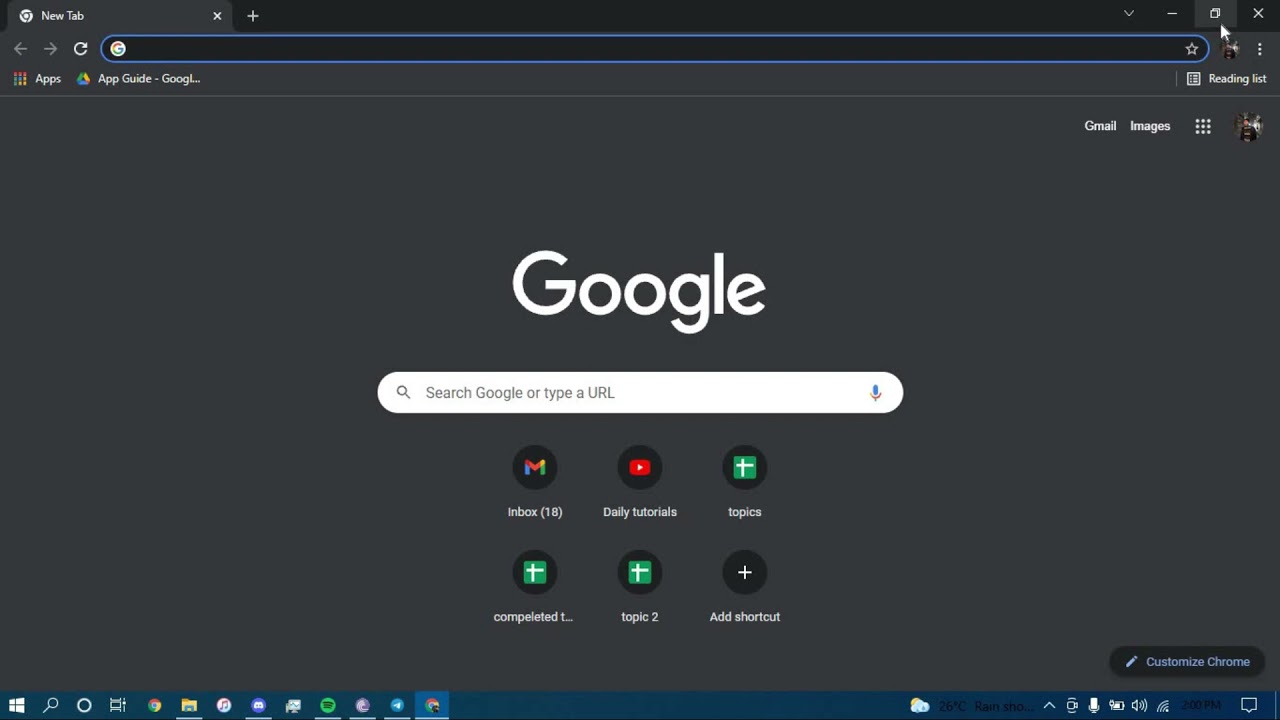Click Add shortcut plus tile
The image size is (1280, 720).
tap(745, 588)
